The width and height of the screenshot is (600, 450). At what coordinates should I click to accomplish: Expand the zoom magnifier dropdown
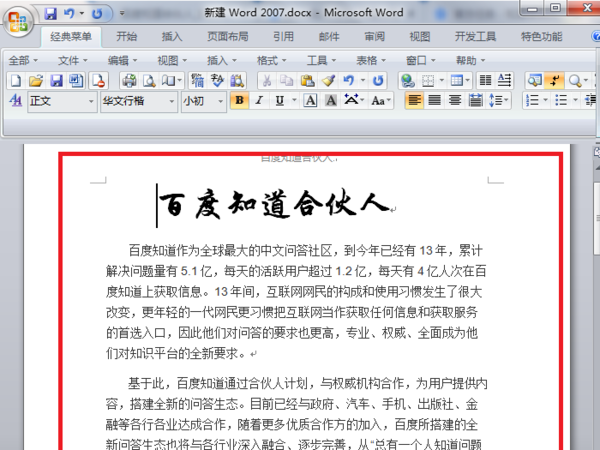[585, 81]
